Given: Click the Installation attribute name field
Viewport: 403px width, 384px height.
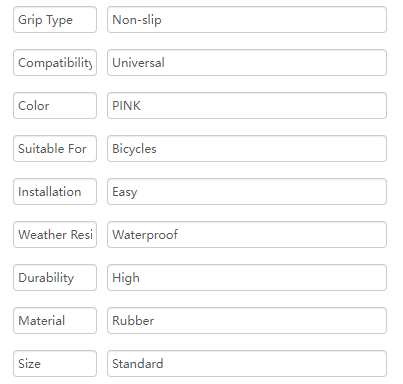Looking at the screenshot, I should [55, 192].
